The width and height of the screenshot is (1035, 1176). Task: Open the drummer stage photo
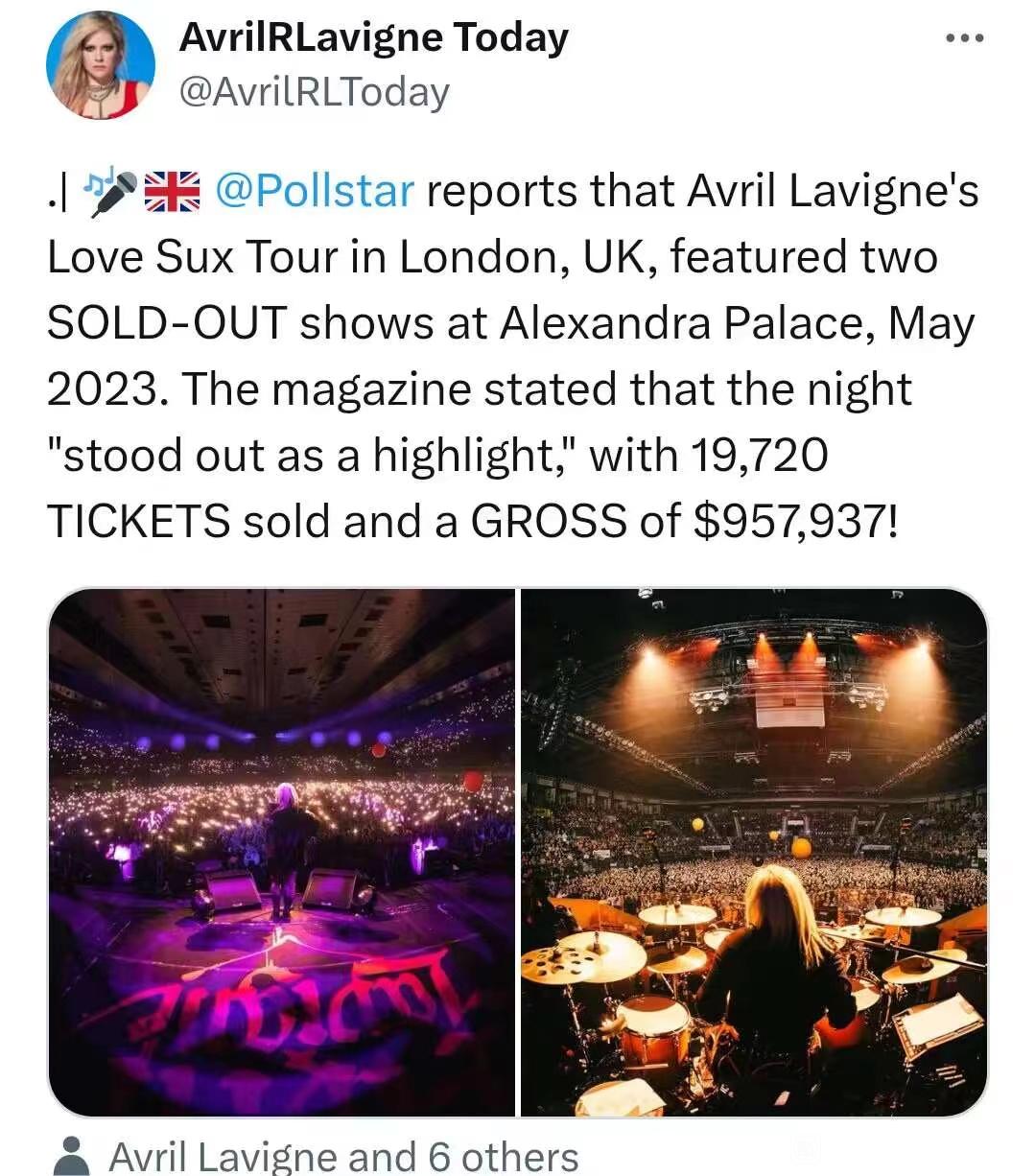pos(754,853)
